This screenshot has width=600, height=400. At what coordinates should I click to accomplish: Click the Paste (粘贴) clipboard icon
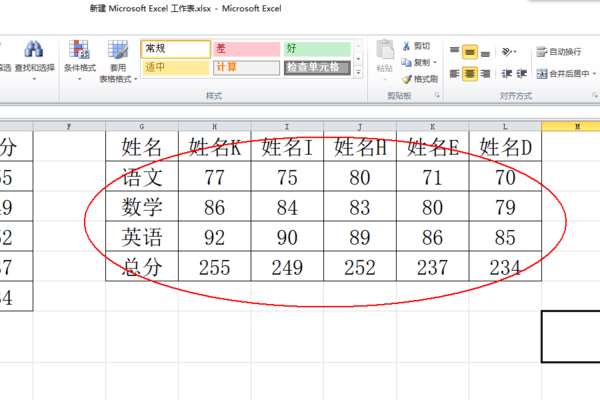pyautogui.click(x=385, y=50)
